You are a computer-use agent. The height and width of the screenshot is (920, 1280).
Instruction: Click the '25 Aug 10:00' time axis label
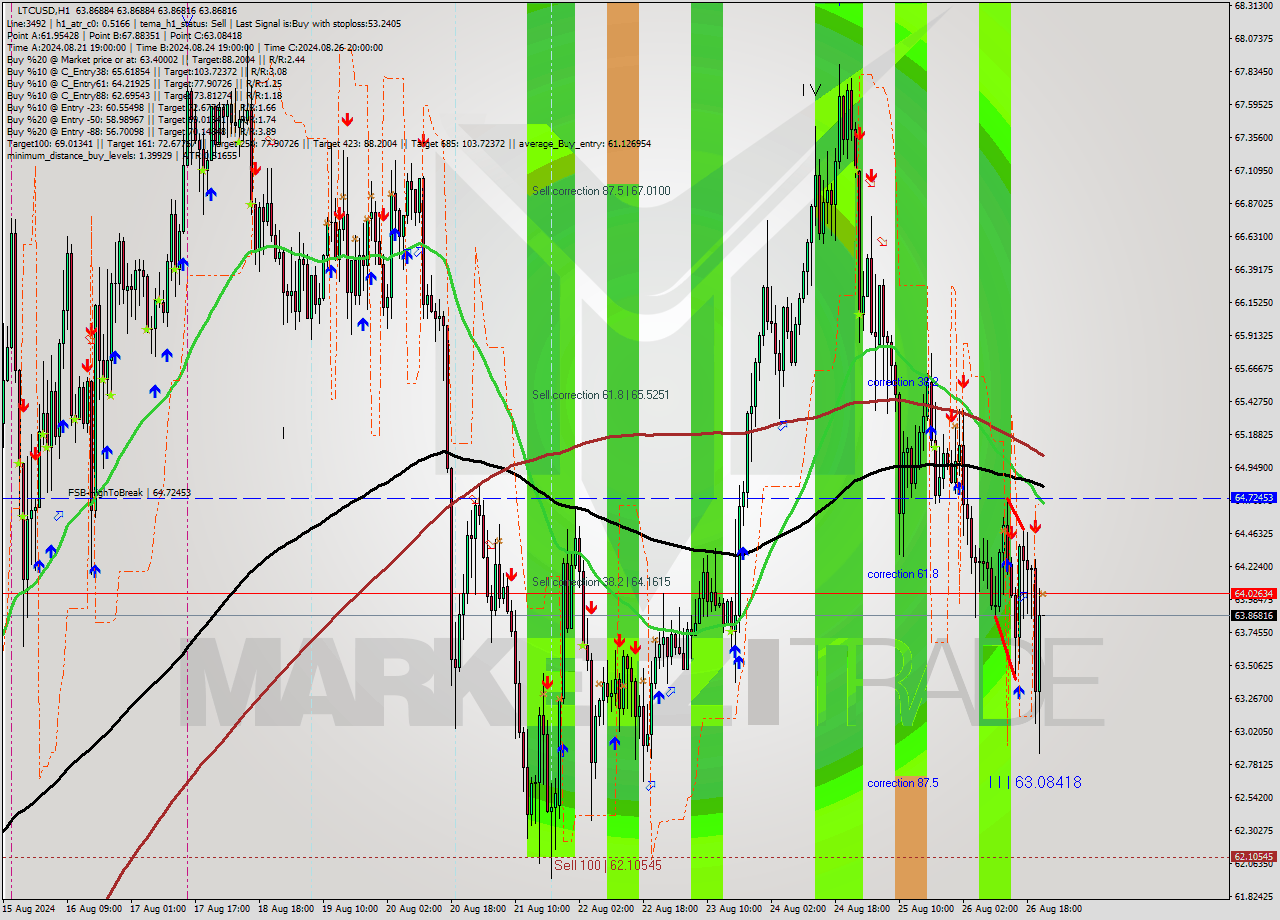pyautogui.click(x=927, y=909)
